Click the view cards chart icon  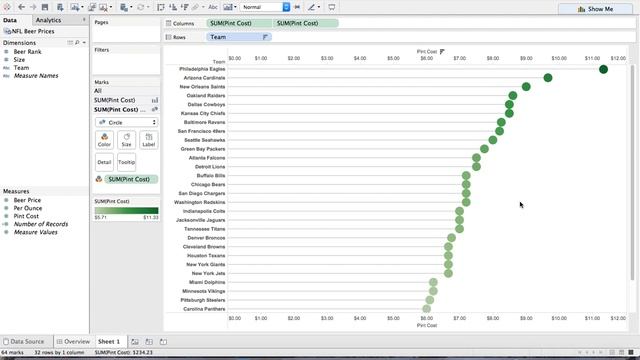(228, 7)
